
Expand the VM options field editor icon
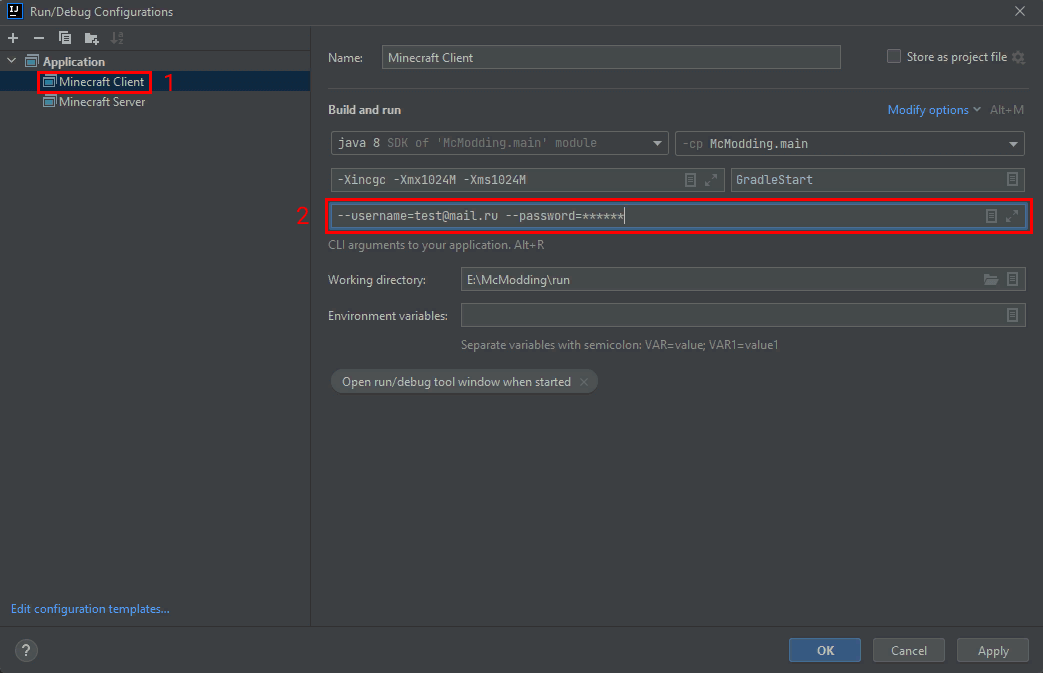point(711,180)
